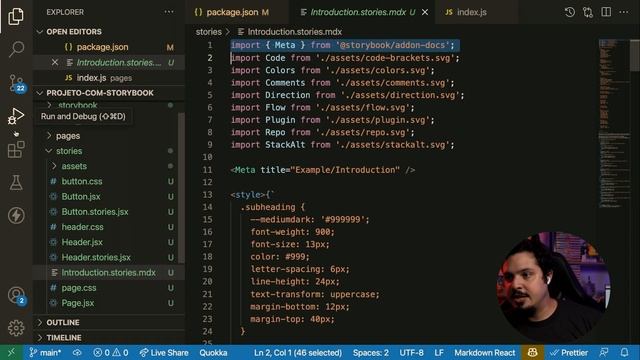Change indentation via Spaces: 2
Viewport: 640px width, 360px height.
coord(371,353)
